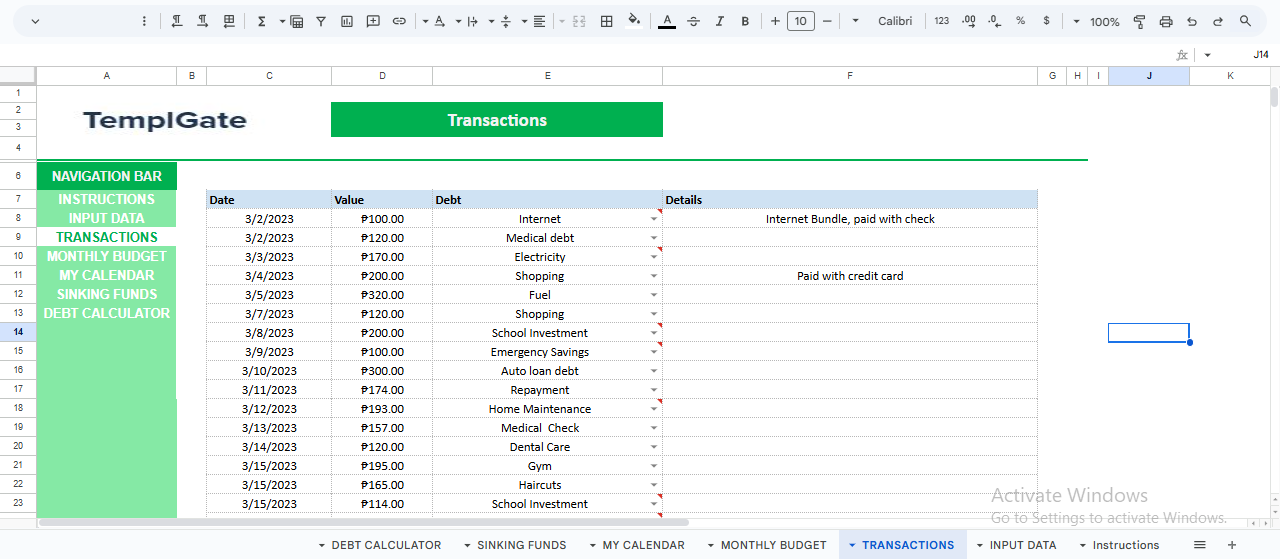The height and width of the screenshot is (559, 1280).
Task: Insert a link with the chain icon
Action: tap(399, 21)
